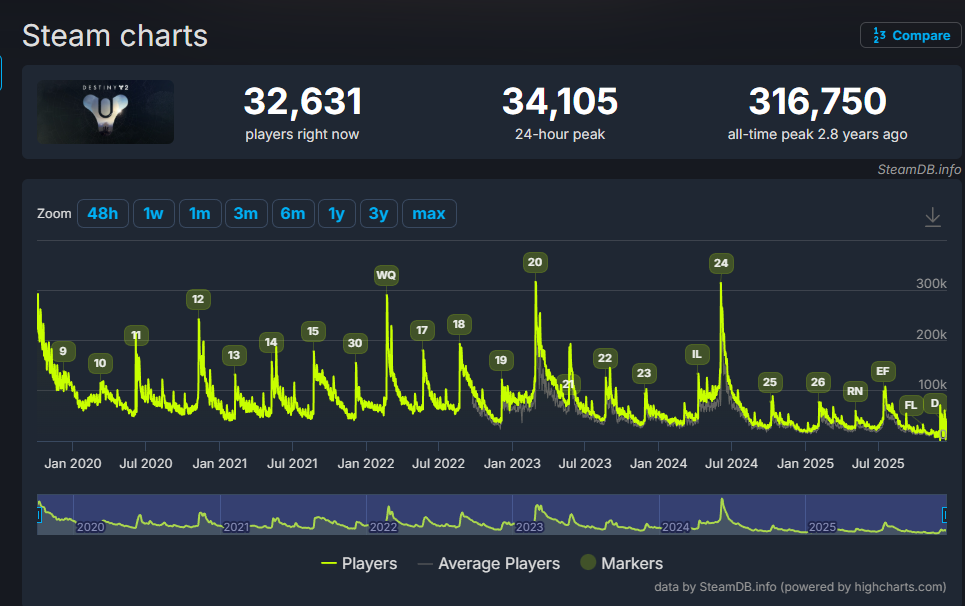
Task: Click the Compare button
Action: point(910,36)
